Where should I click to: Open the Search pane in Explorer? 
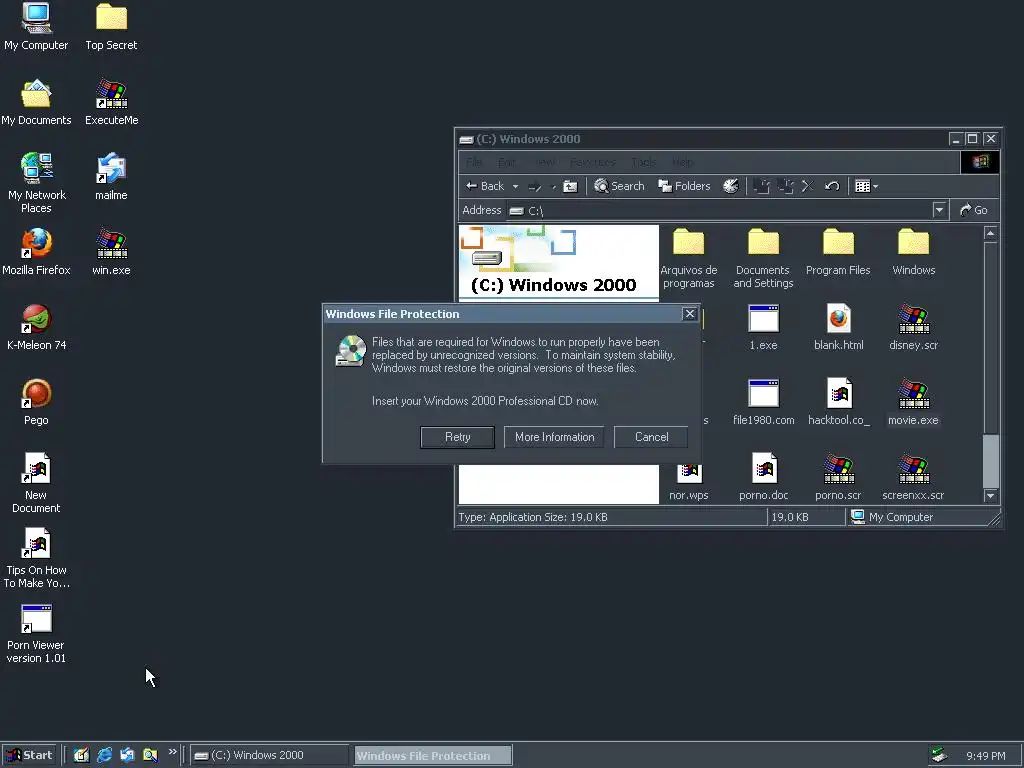click(619, 186)
